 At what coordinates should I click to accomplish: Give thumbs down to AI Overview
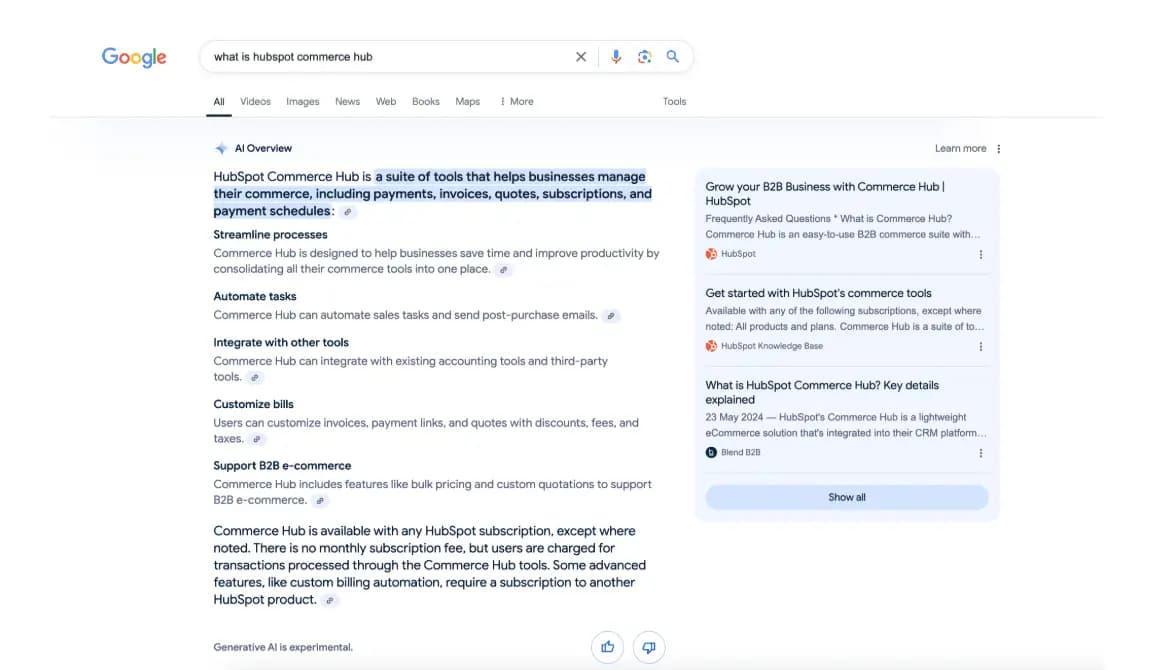pyautogui.click(x=649, y=647)
